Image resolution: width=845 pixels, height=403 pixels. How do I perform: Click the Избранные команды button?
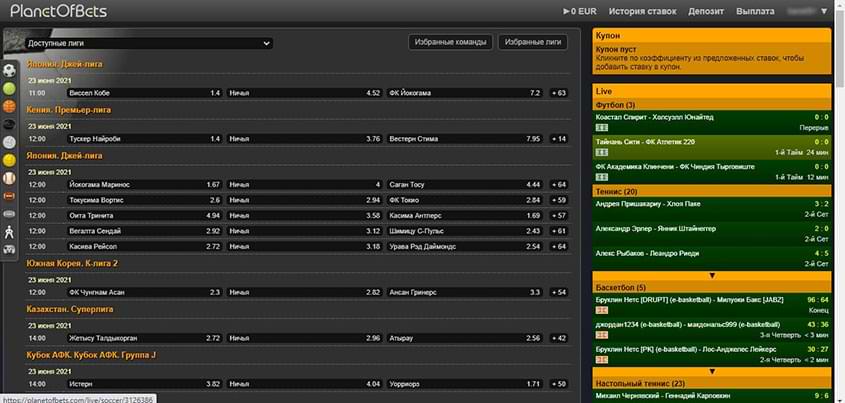[x=451, y=42]
